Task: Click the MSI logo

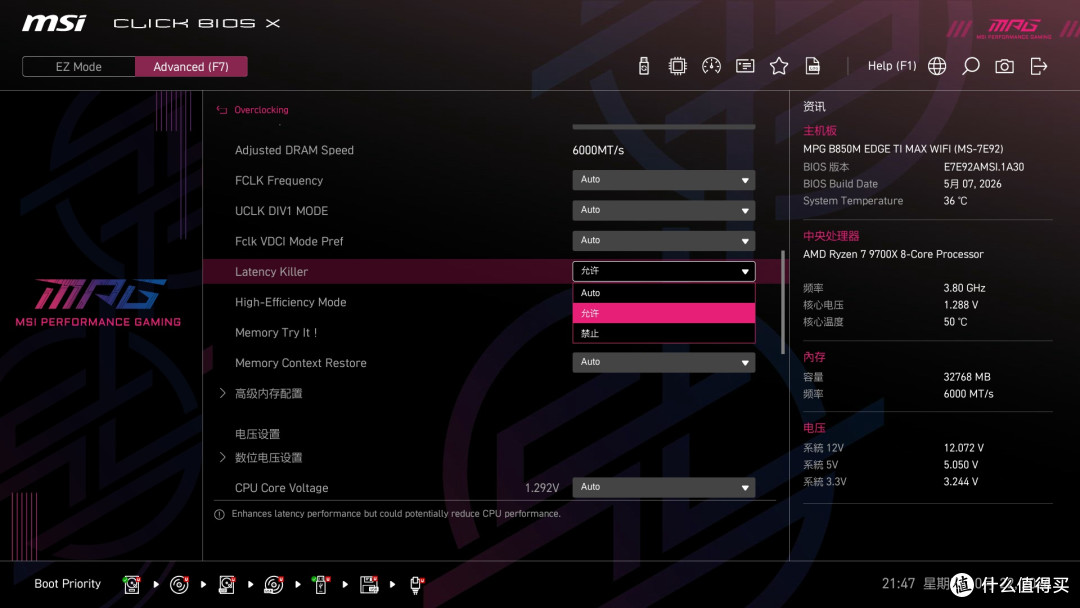Action: pos(54,23)
